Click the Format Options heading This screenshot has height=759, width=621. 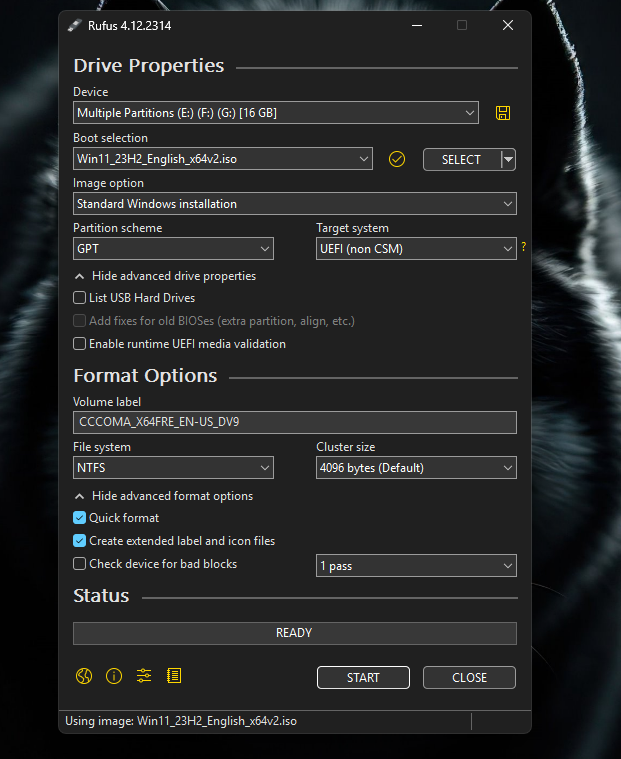click(145, 376)
